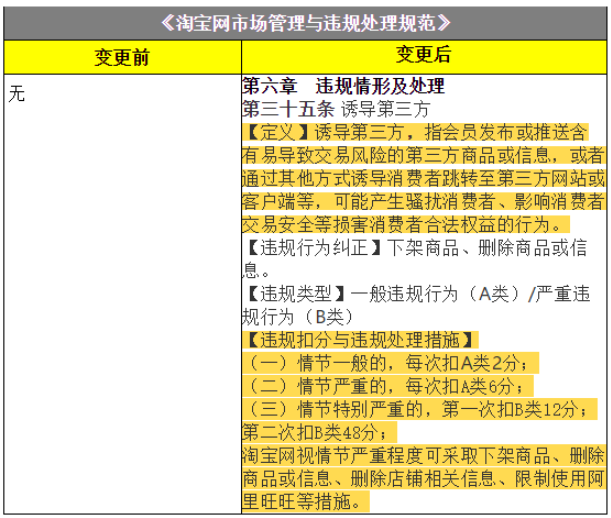
Task: Click the title 《淘宝网市场管理与违规处理规范》
Action: (306, 23)
